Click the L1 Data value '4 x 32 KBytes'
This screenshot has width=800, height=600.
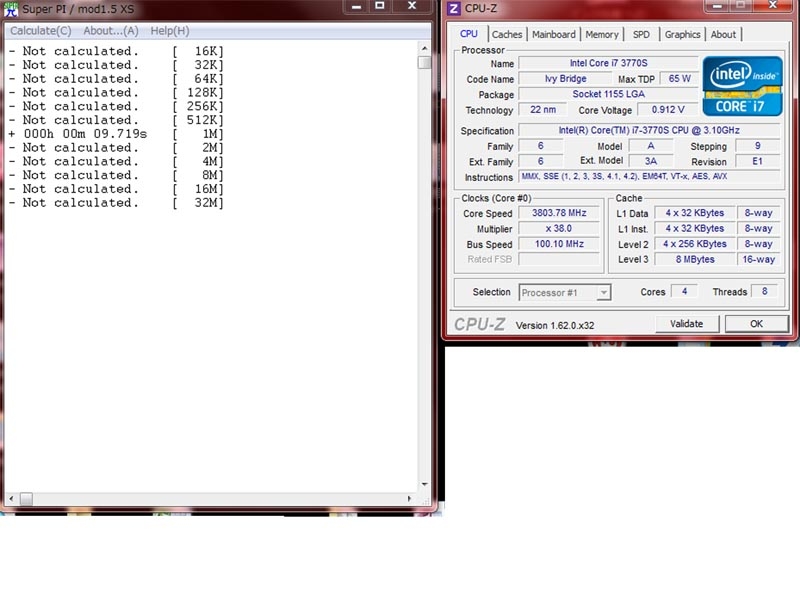click(694, 213)
